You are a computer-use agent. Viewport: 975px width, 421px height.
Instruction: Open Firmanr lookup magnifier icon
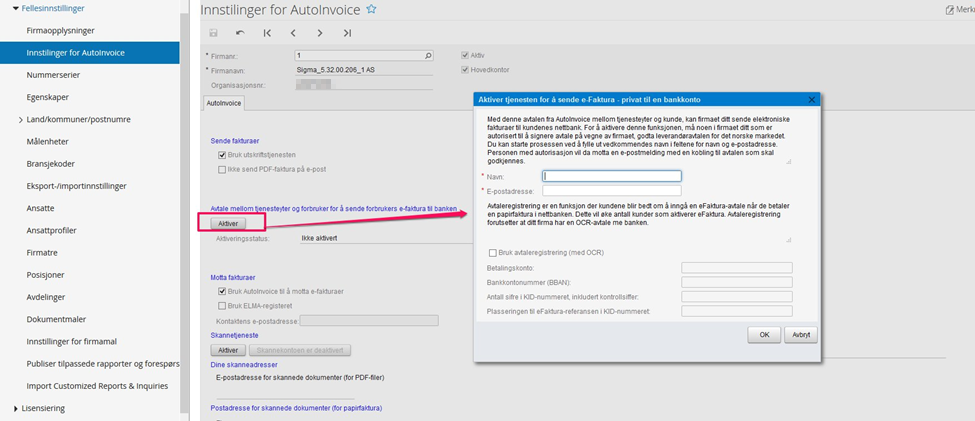point(428,56)
